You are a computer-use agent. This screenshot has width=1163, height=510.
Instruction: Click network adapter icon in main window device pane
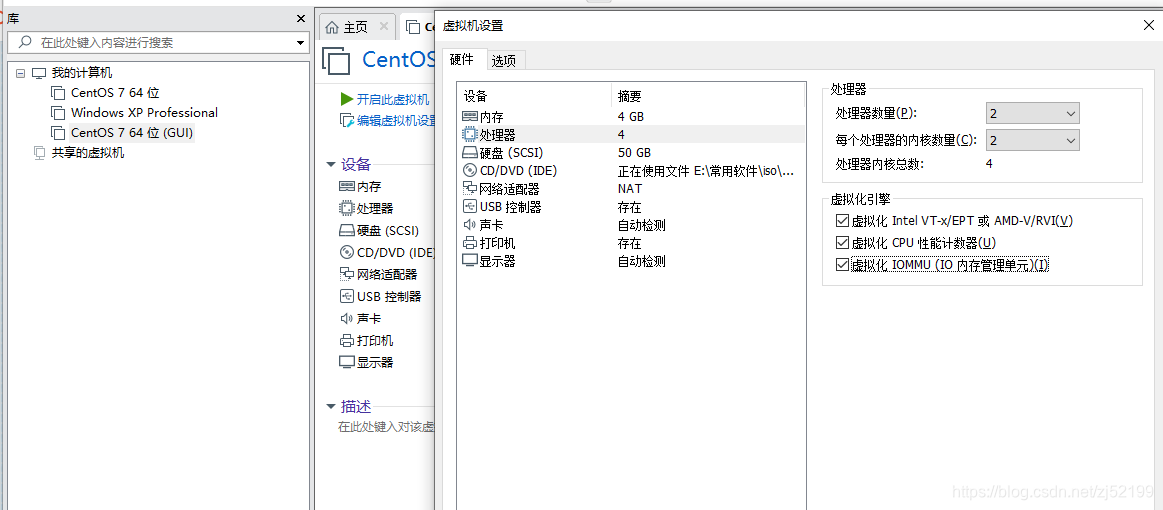346,274
